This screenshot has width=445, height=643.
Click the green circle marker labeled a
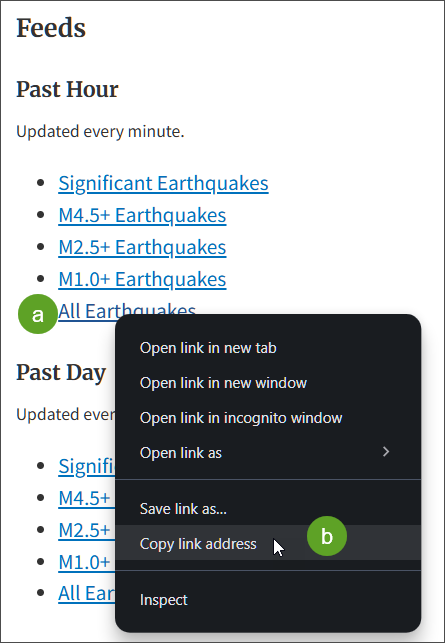click(x=38, y=315)
